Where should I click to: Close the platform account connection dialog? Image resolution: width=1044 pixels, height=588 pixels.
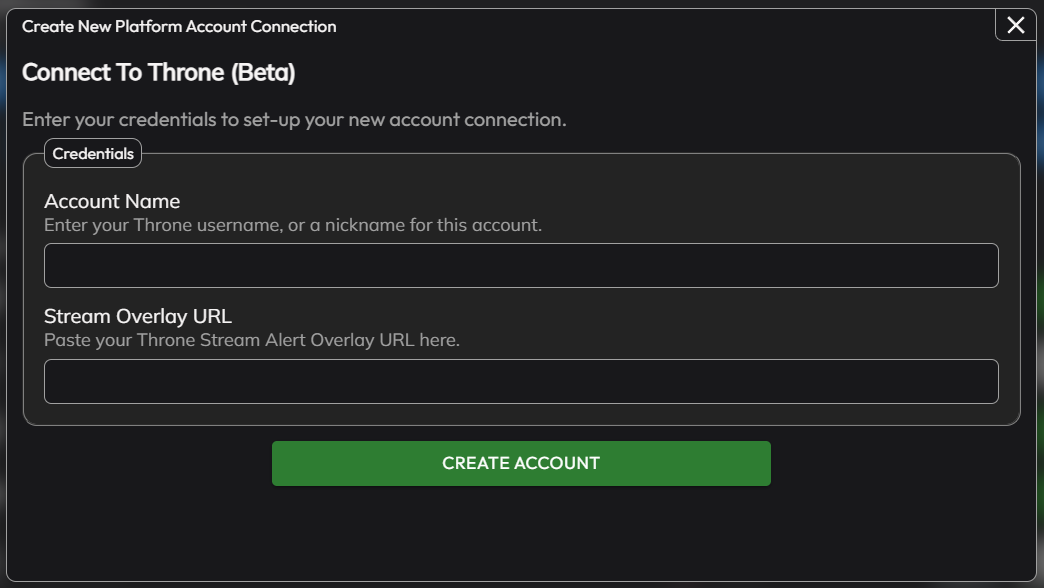click(x=1015, y=25)
